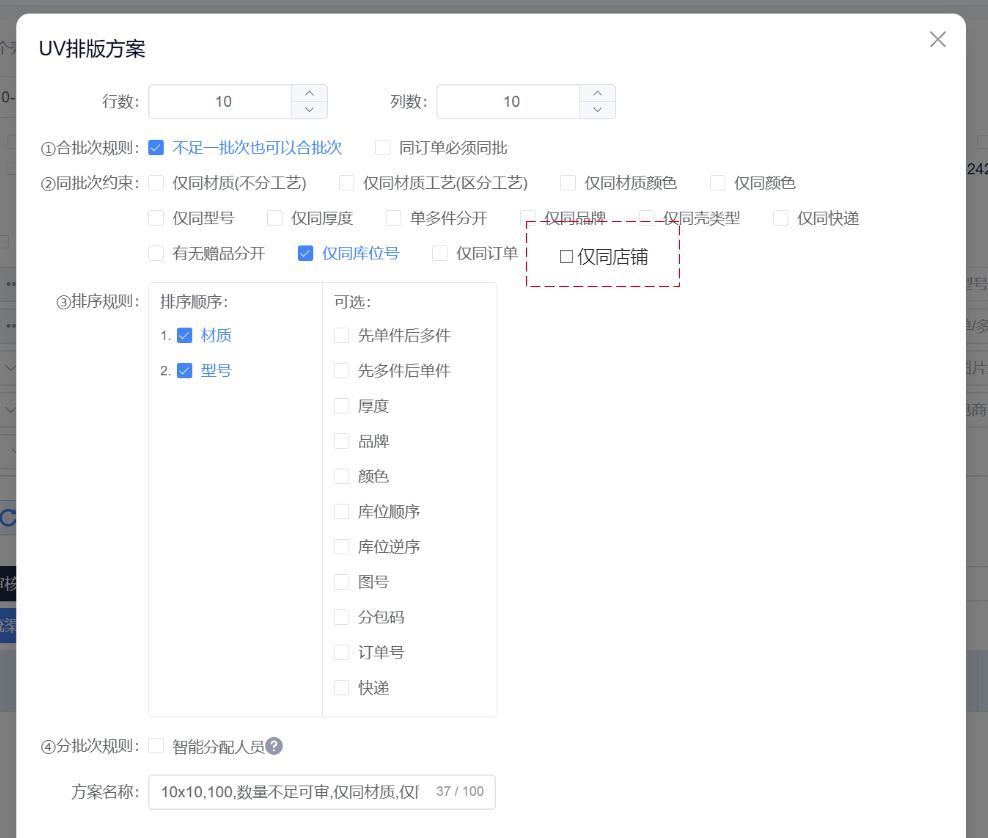
Task: Add 先单件后多件 to sorting options
Action: [342, 336]
